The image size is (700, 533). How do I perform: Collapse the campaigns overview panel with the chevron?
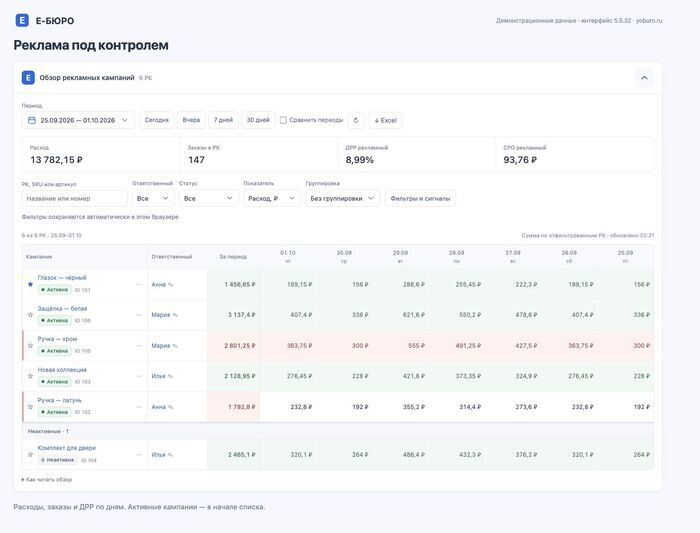click(644, 78)
